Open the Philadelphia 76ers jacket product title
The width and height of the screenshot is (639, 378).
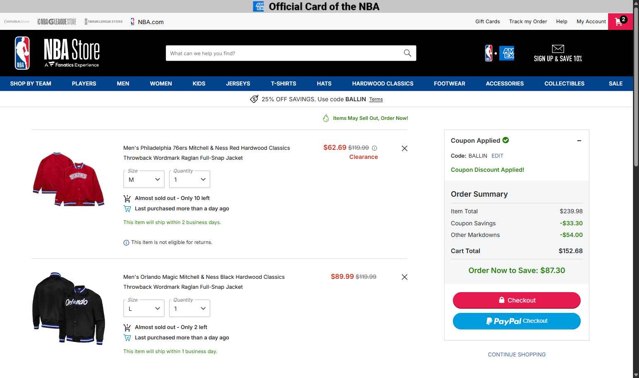(207, 153)
